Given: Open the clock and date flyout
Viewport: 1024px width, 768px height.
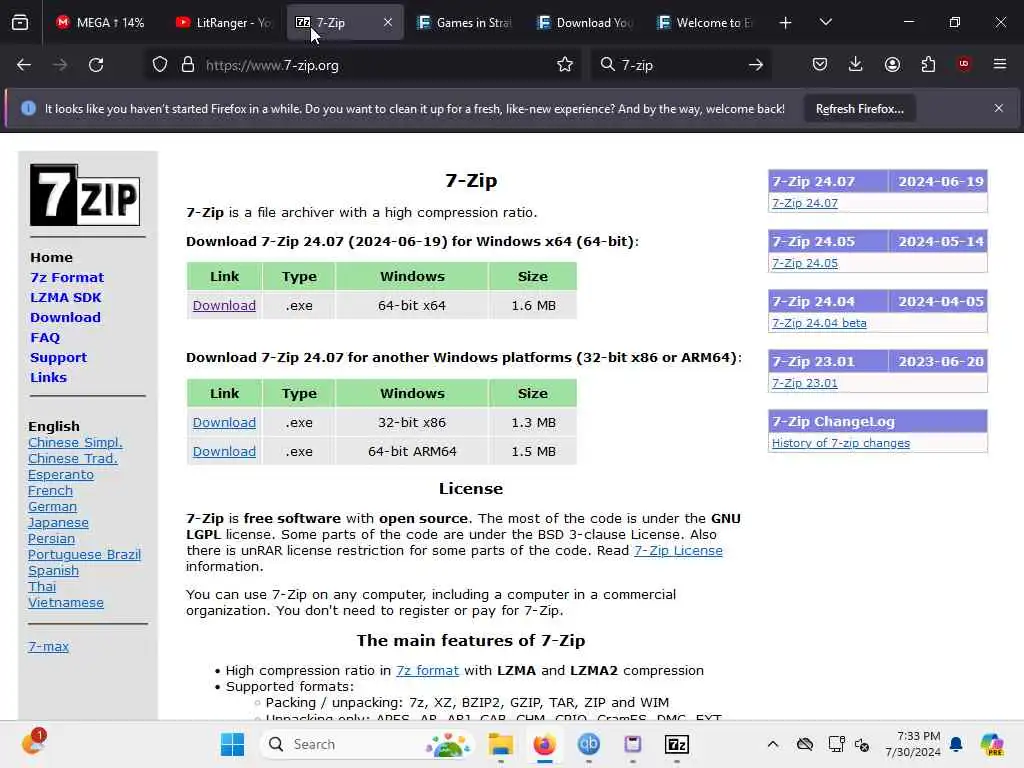Looking at the screenshot, I should [x=912, y=744].
